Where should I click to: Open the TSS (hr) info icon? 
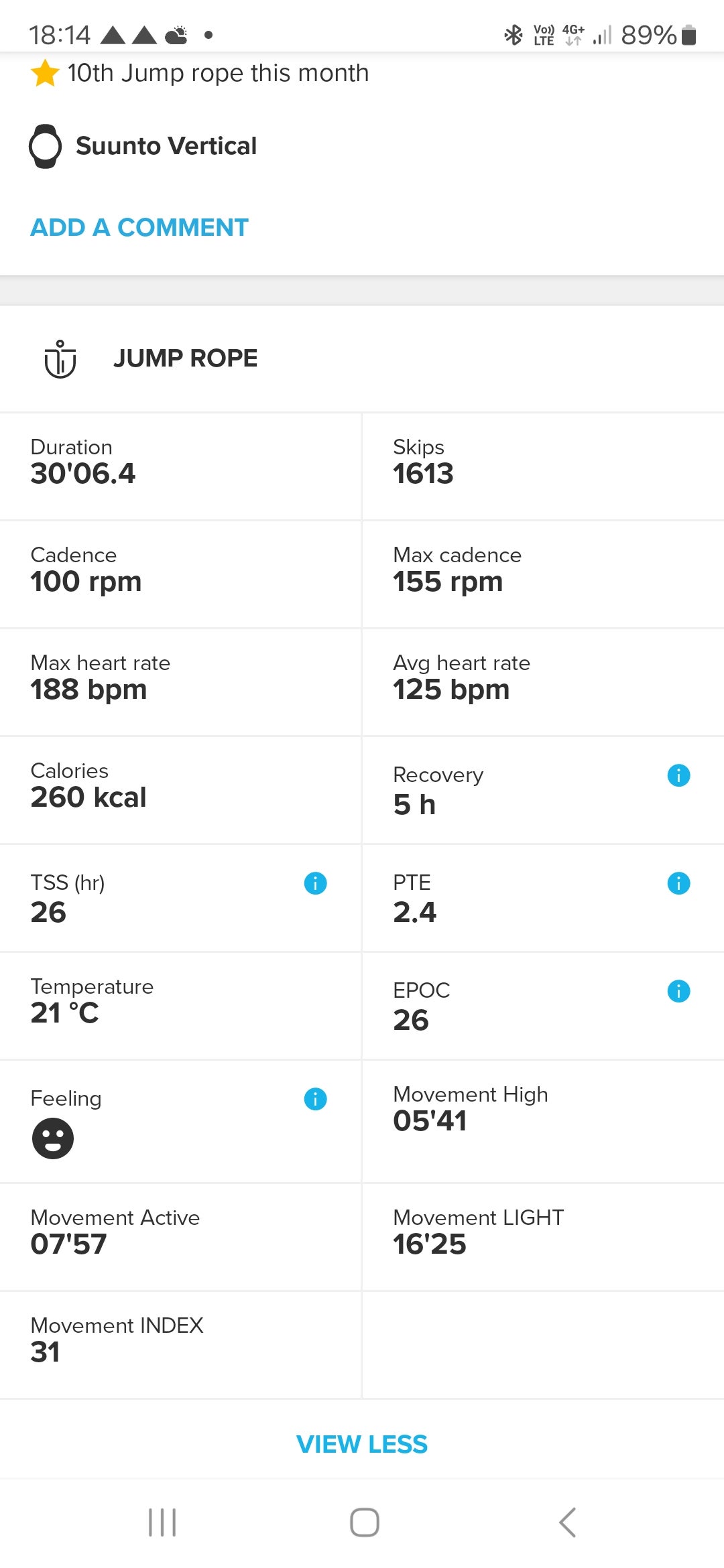[315, 883]
